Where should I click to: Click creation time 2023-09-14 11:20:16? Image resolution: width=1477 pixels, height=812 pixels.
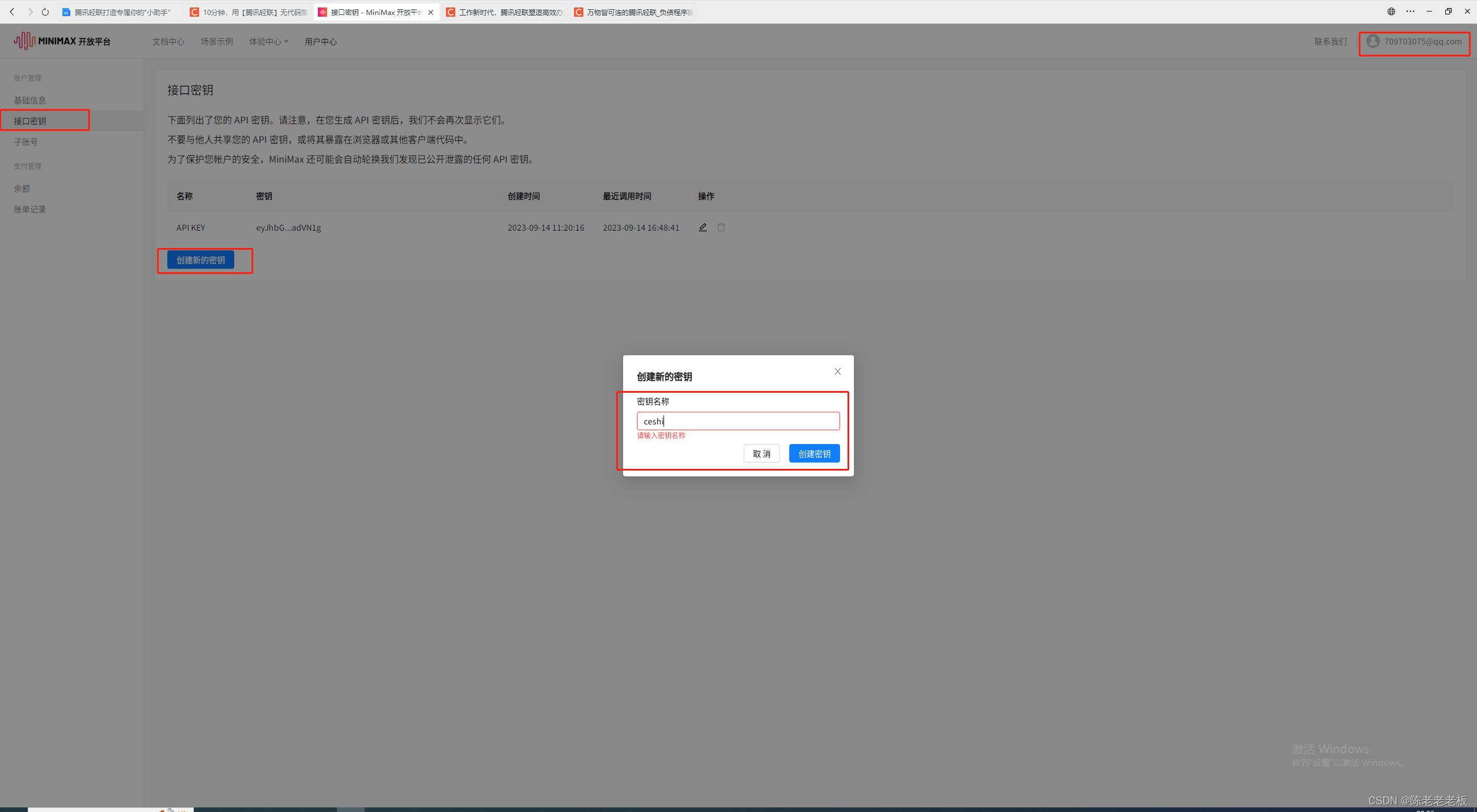(x=546, y=228)
